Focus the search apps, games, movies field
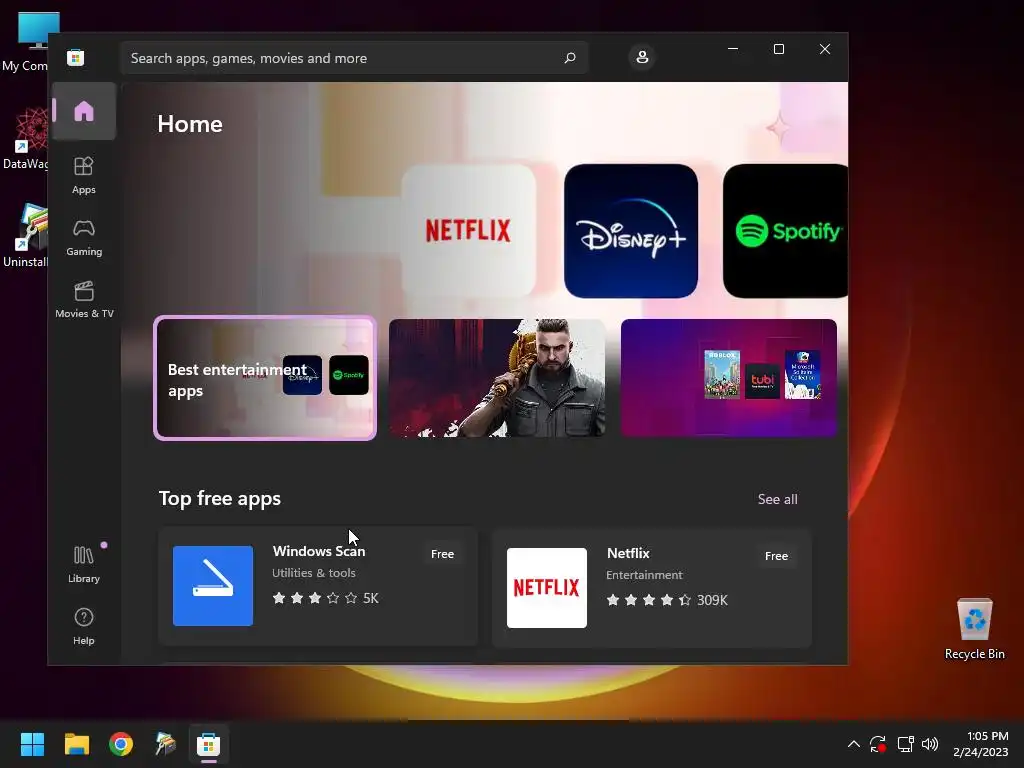The image size is (1024, 768). (354, 58)
